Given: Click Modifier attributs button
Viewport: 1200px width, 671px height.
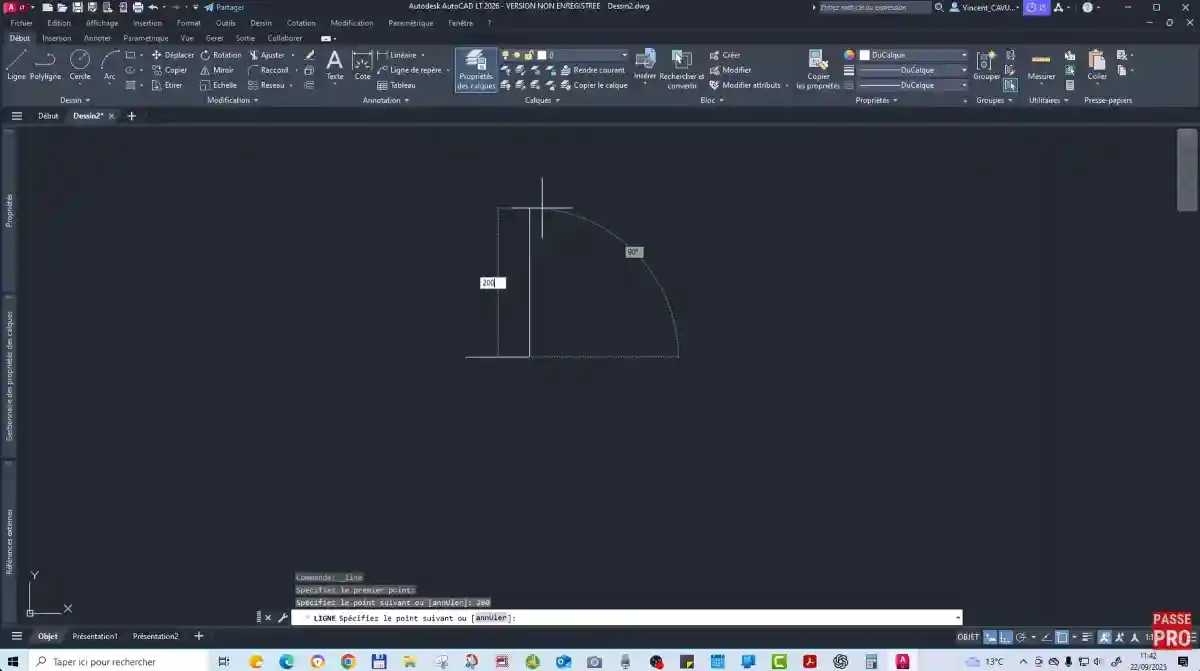Looking at the screenshot, I should (744, 85).
